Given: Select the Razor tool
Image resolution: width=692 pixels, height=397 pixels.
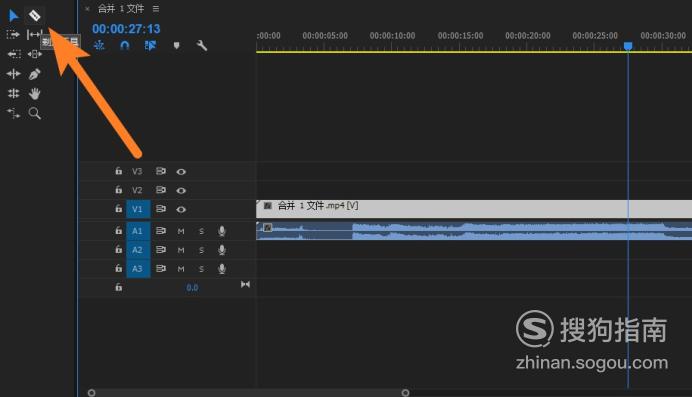Looking at the screenshot, I should pyautogui.click(x=34, y=16).
